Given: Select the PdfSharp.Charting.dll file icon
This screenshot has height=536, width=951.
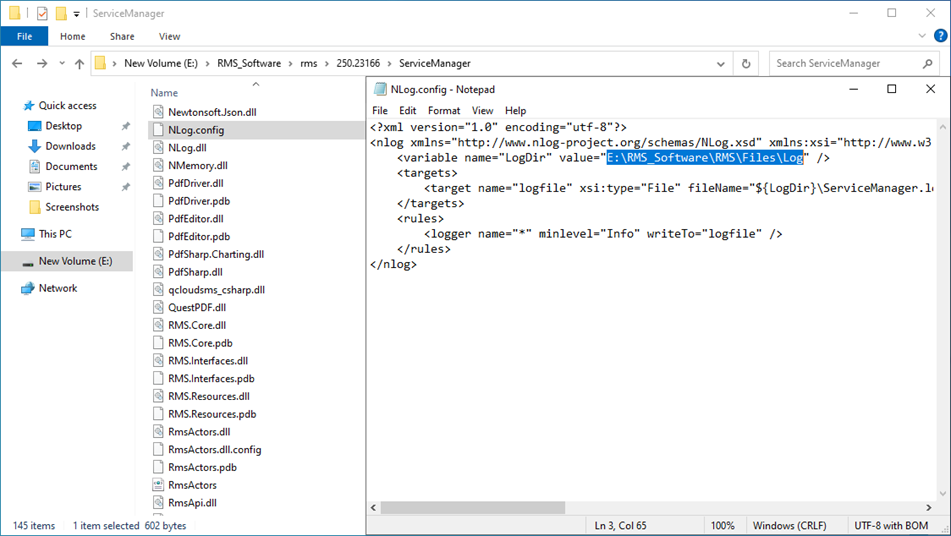Looking at the screenshot, I should 158,254.
